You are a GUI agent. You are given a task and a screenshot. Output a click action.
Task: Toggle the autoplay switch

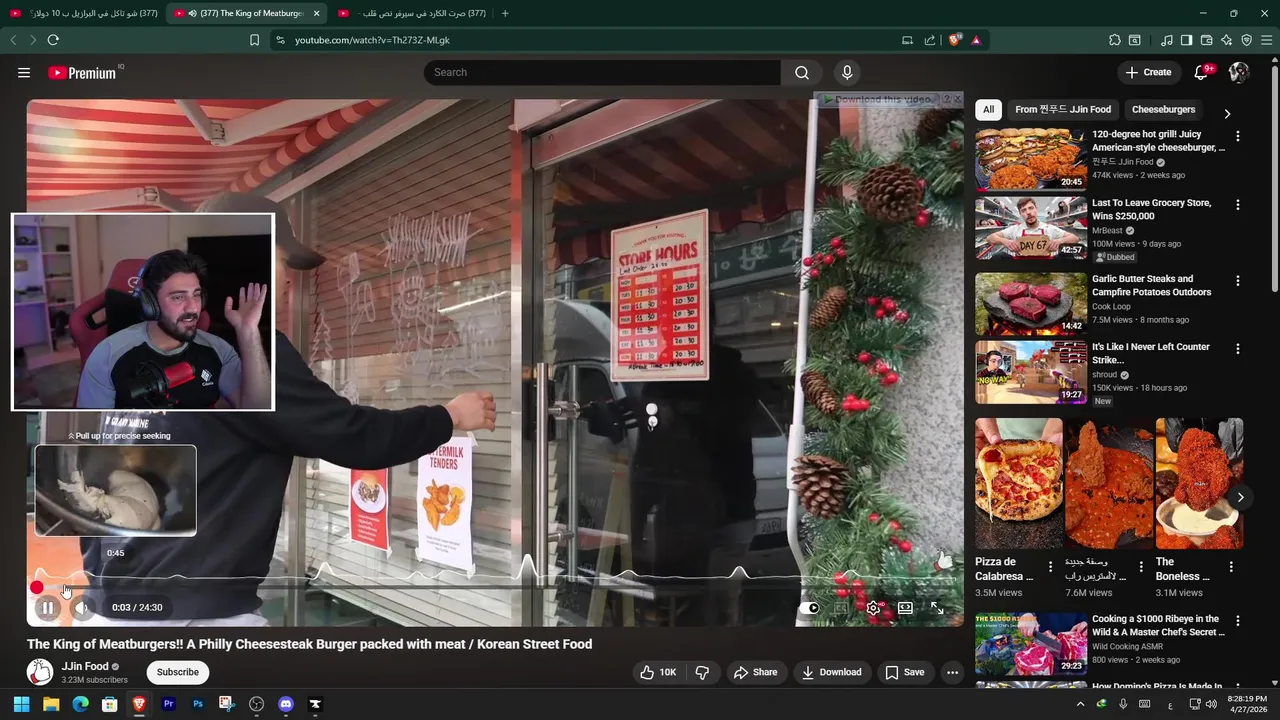[809, 608]
